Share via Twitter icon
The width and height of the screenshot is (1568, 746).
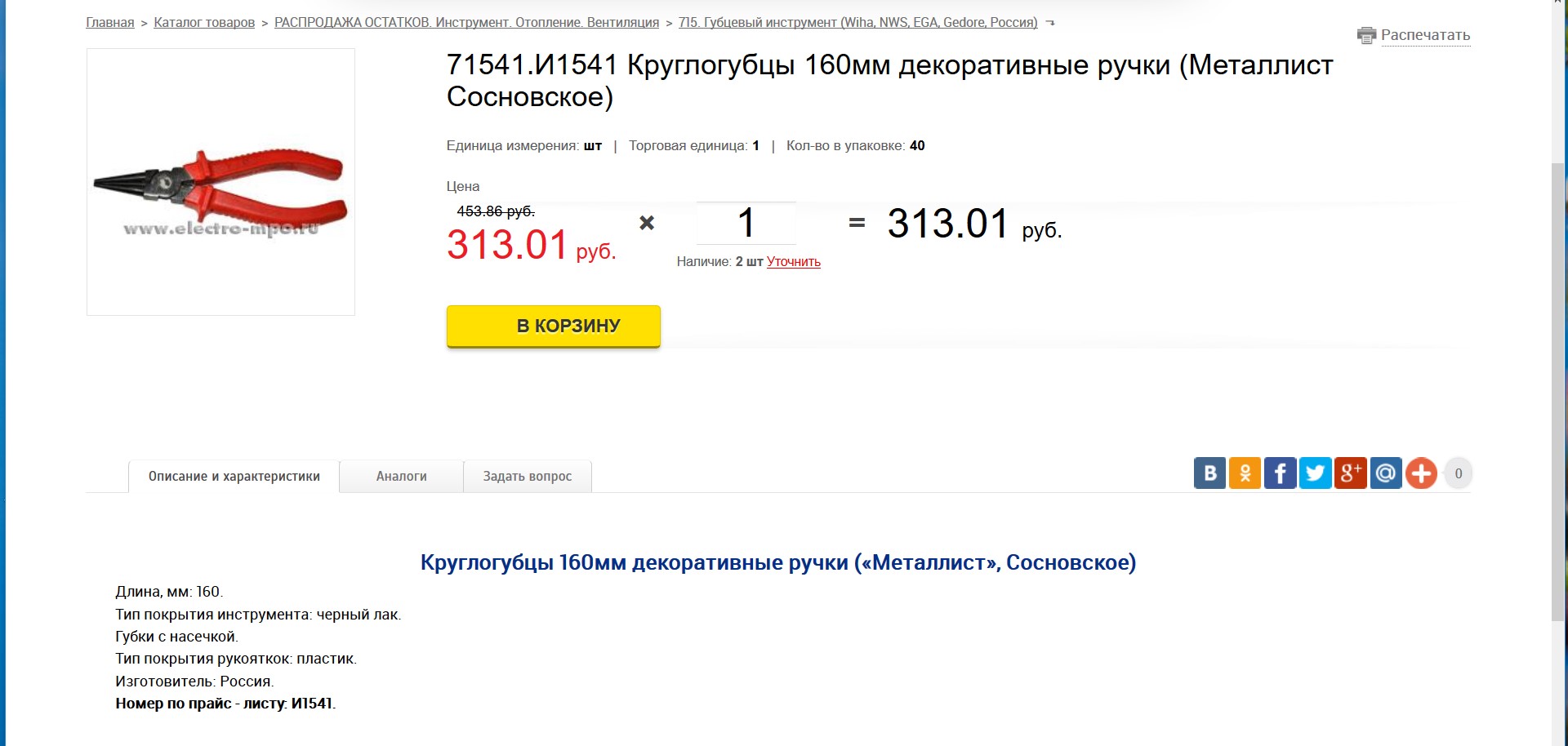pos(1315,473)
